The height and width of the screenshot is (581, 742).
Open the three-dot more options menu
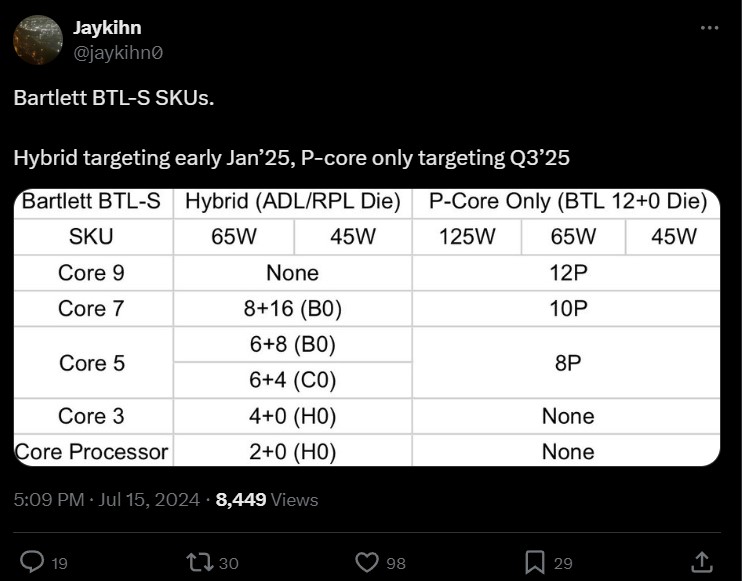(x=709, y=28)
